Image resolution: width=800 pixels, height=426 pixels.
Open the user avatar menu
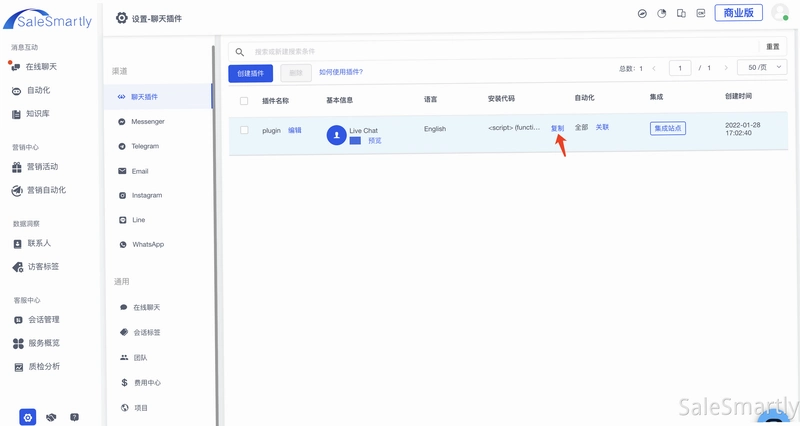[x=780, y=12]
